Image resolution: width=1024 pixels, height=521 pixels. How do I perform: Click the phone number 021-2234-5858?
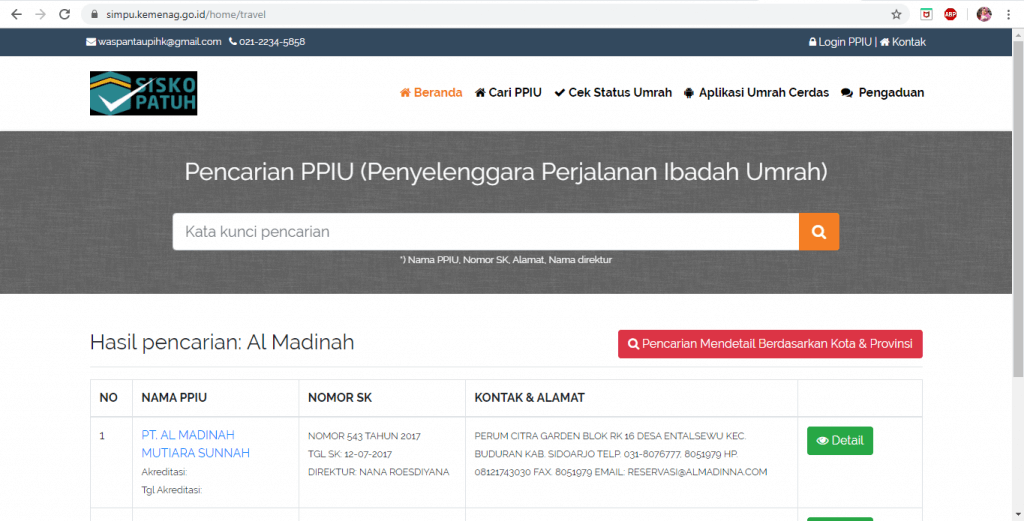tap(267, 42)
